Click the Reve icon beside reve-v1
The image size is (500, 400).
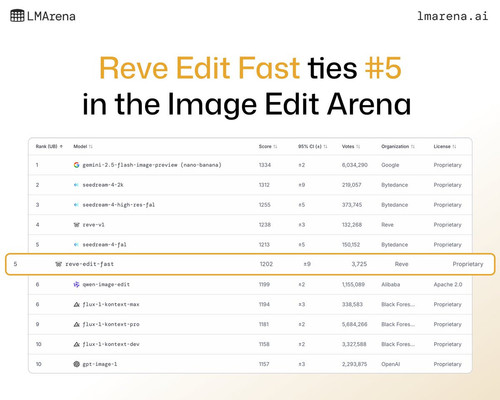click(76, 225)
